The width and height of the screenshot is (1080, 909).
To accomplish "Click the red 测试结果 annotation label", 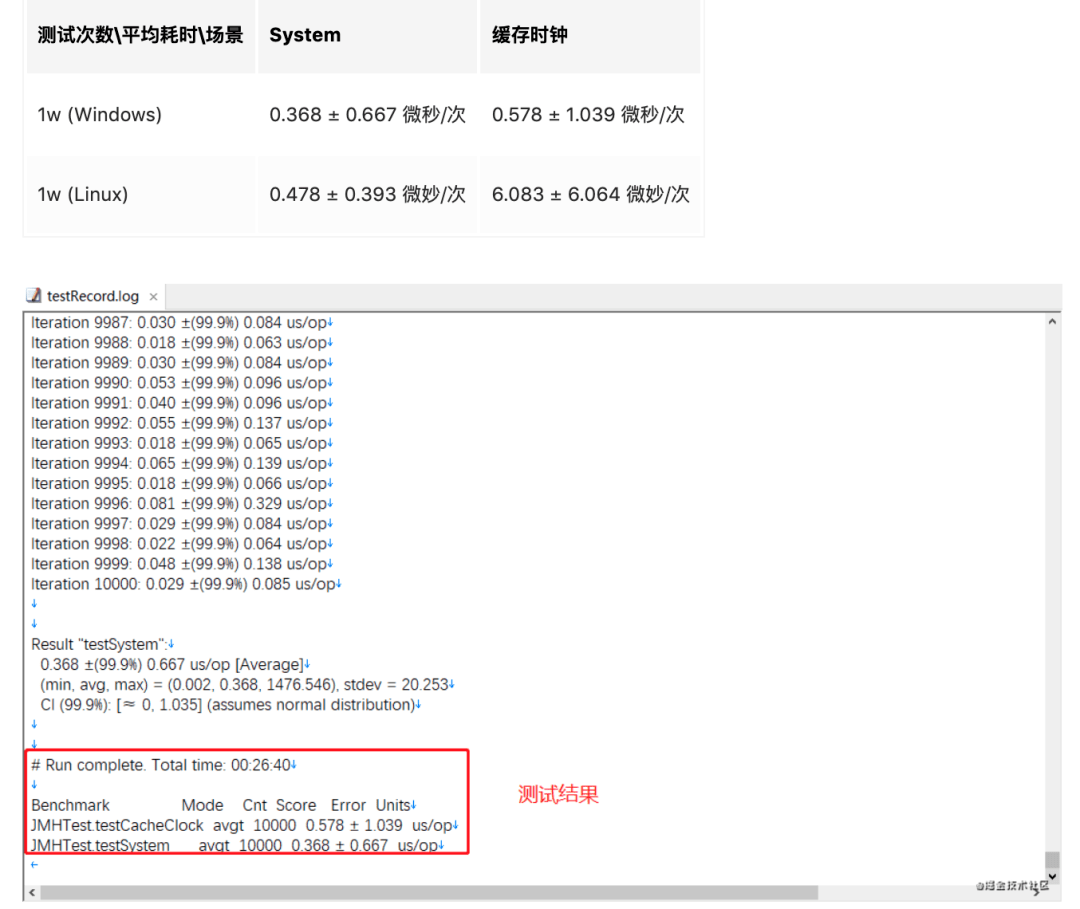I will click(x=558, y=794).
